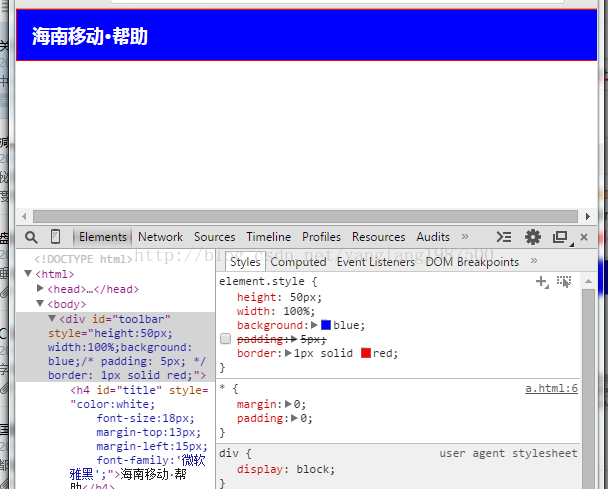Open the Timeline tab
Image resolution: width=608 pixels, height=489 pixels.
(x=268, y=237)
